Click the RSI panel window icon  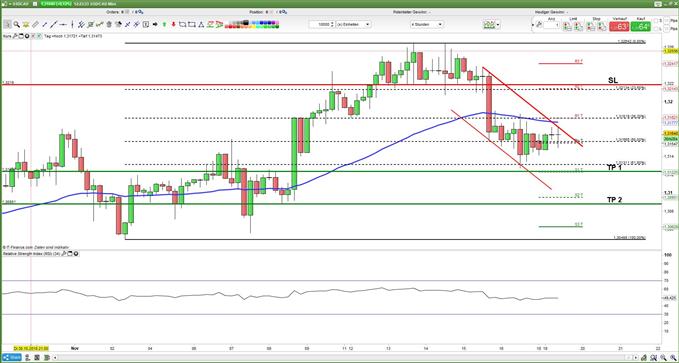[70, 254]
